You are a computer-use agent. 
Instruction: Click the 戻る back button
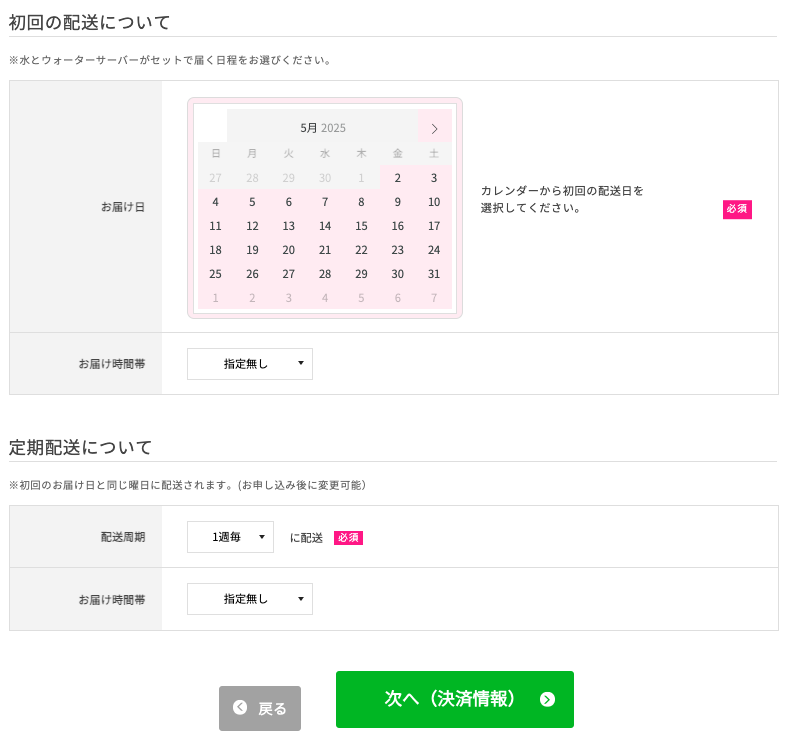tap(260, 708)
